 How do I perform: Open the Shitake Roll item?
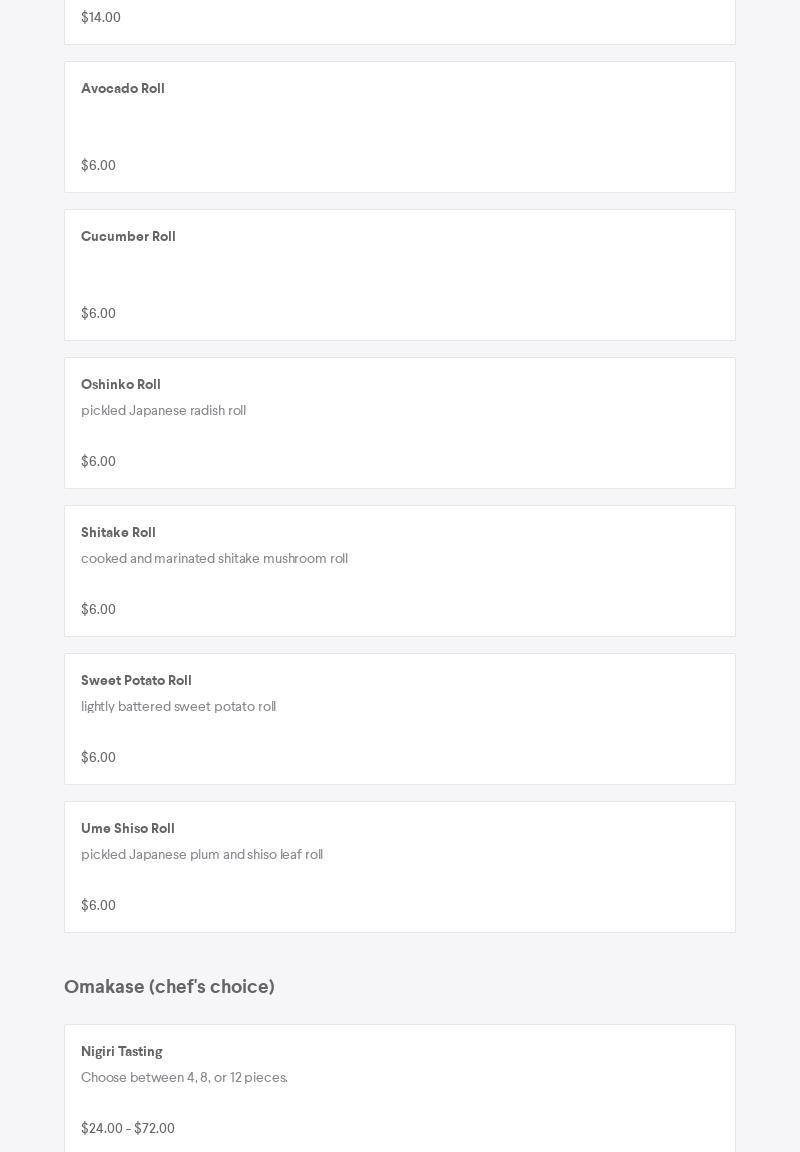118,533
